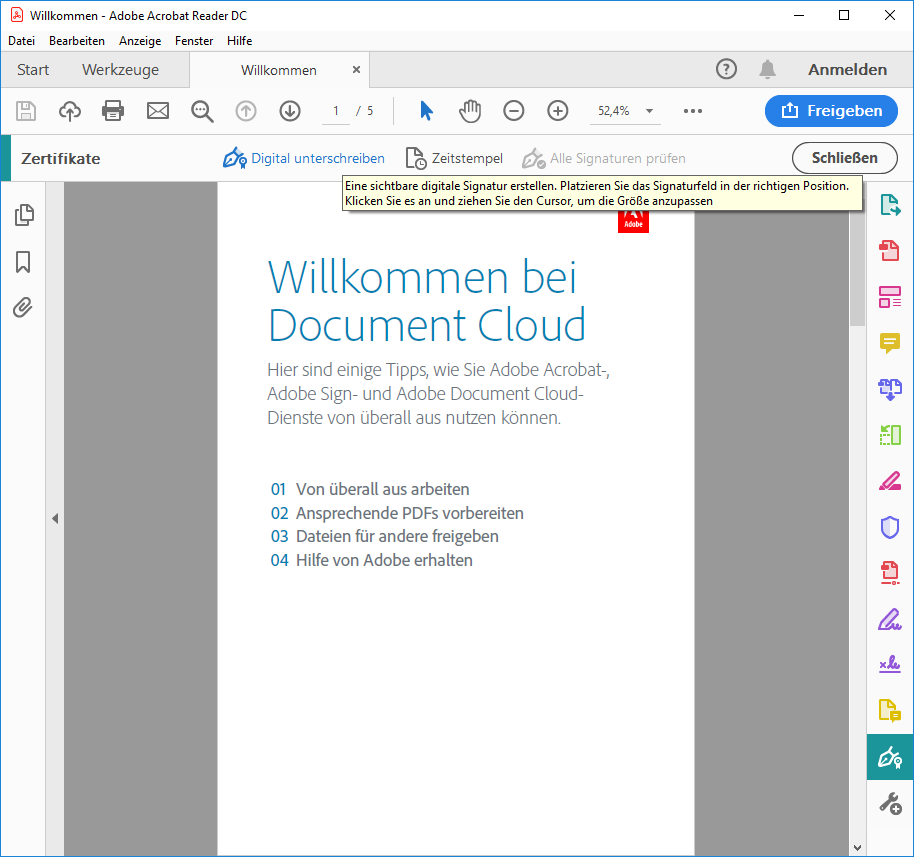Open Fill & Sign pen tool
This screenshot has width=914, height=857.
(x=890, y=619)
